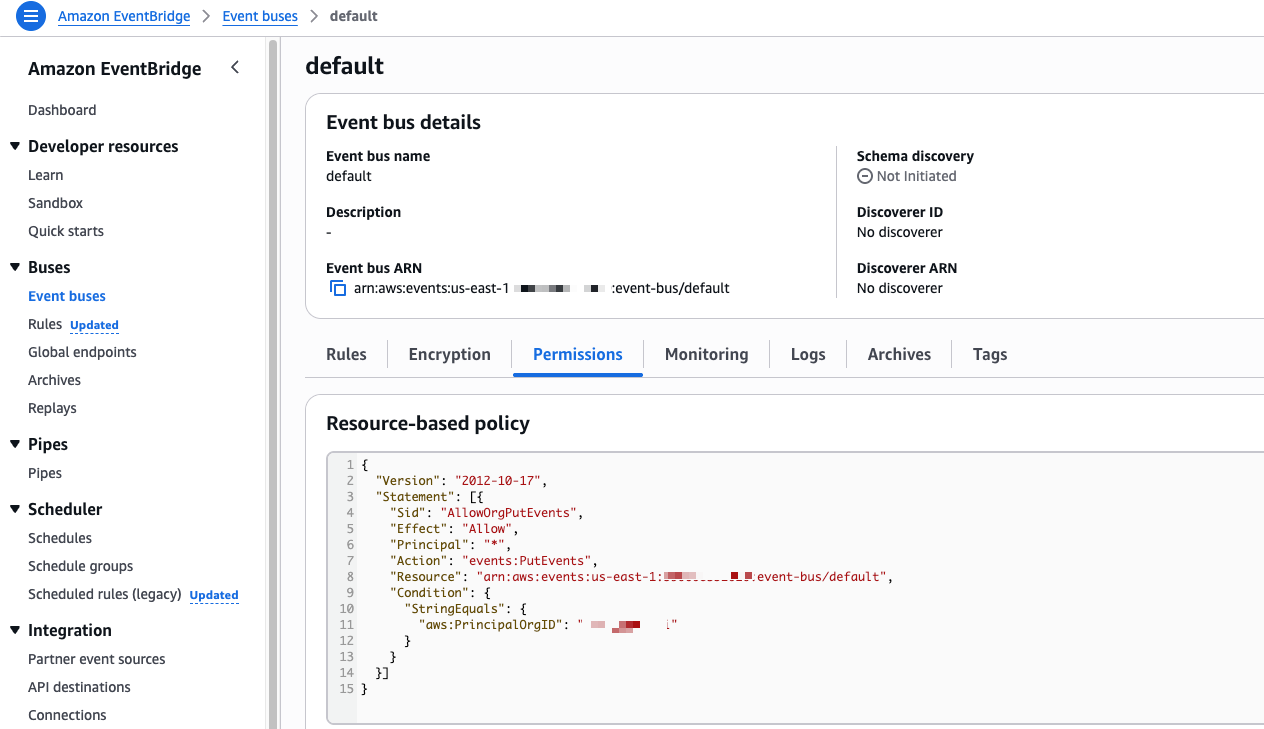Go to Event buses breadcrumb link

tap(260, 16)
